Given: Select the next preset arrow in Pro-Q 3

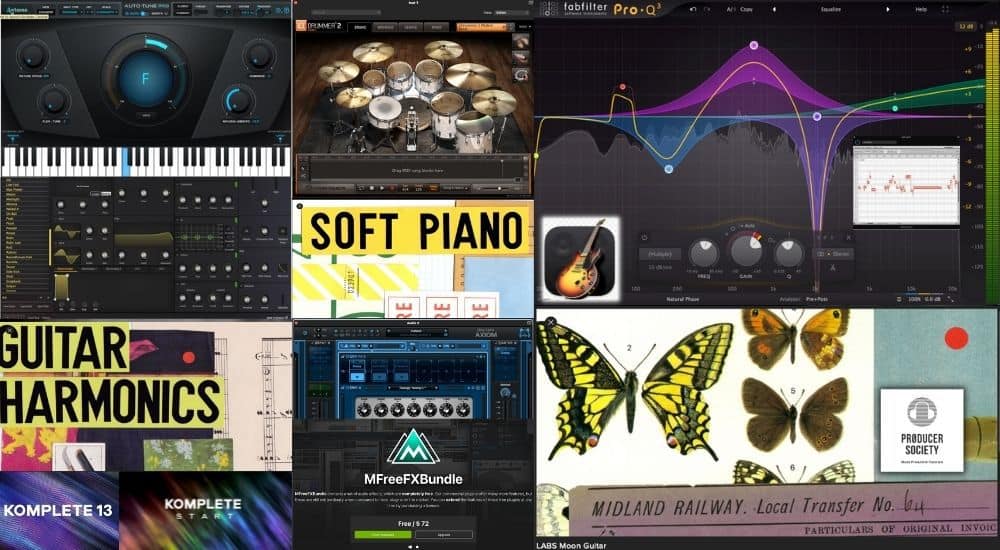Looking at the screenshot, I should [888, 10].
